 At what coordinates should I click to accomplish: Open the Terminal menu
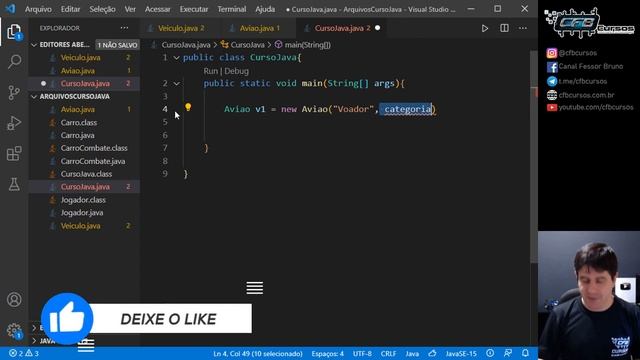[x=231, y=9]
